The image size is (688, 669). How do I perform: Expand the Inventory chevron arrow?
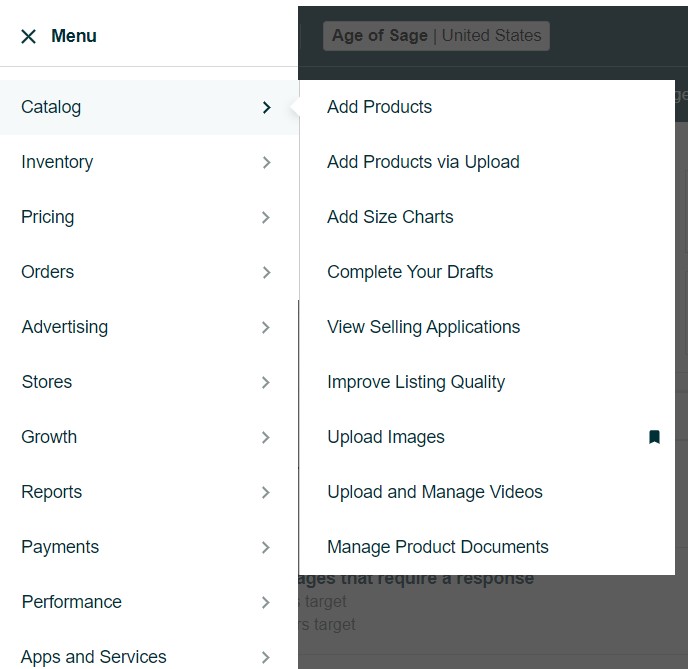tap(266, 162)
